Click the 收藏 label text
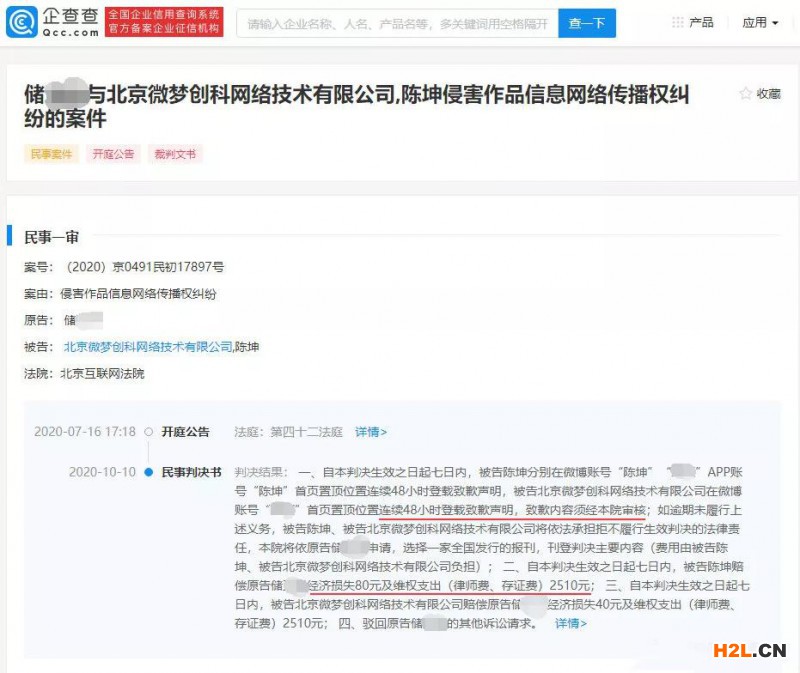The height and width of the screenshot is (673, 800). click(768, 94)
